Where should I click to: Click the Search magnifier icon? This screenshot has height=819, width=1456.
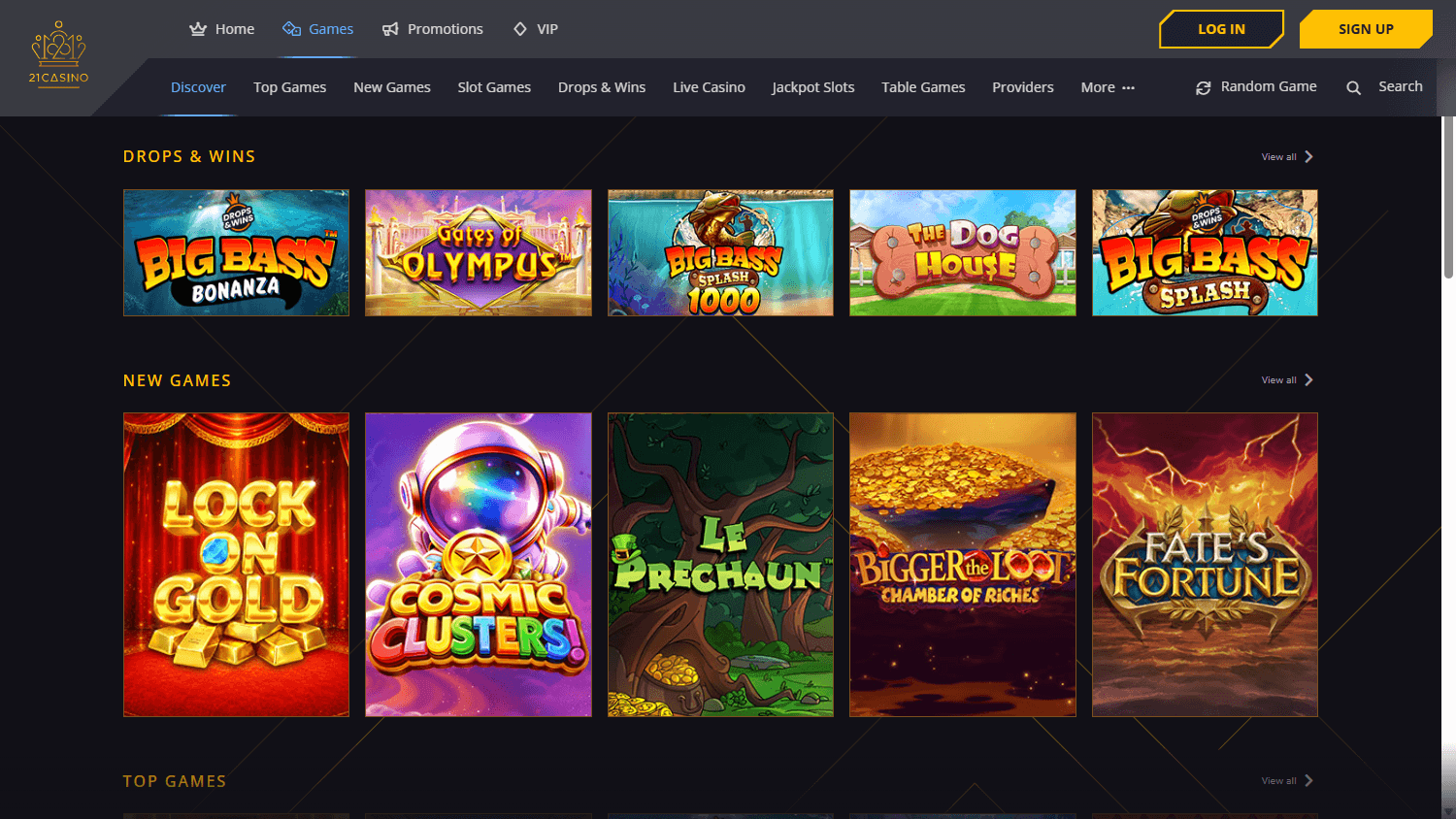click(1353, 87)
